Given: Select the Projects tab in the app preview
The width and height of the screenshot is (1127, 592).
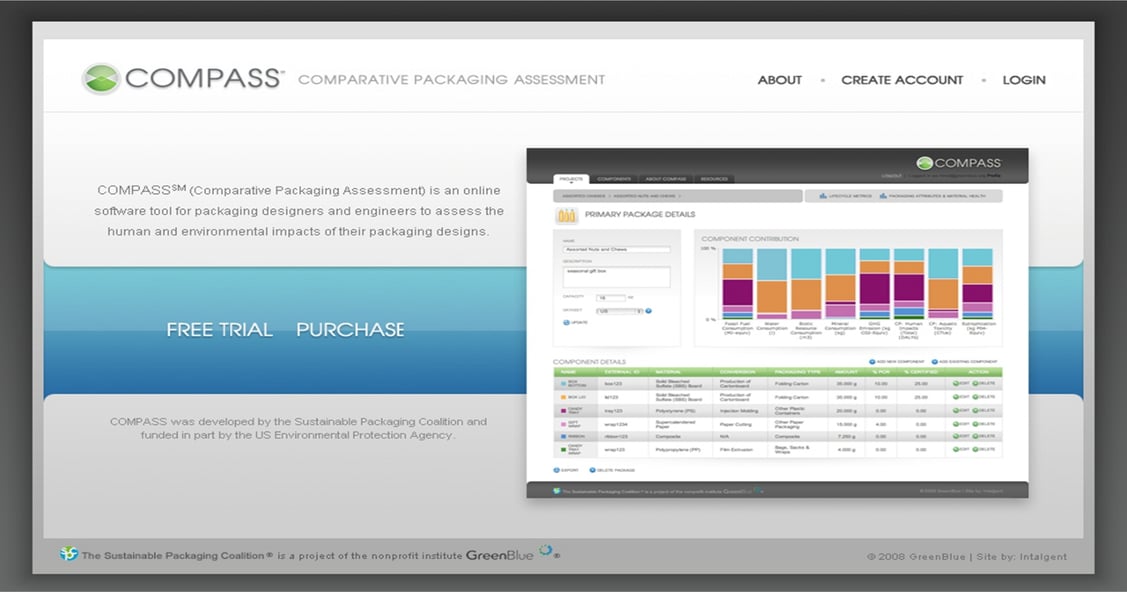Looking at the screenshot, I should 571,179.
